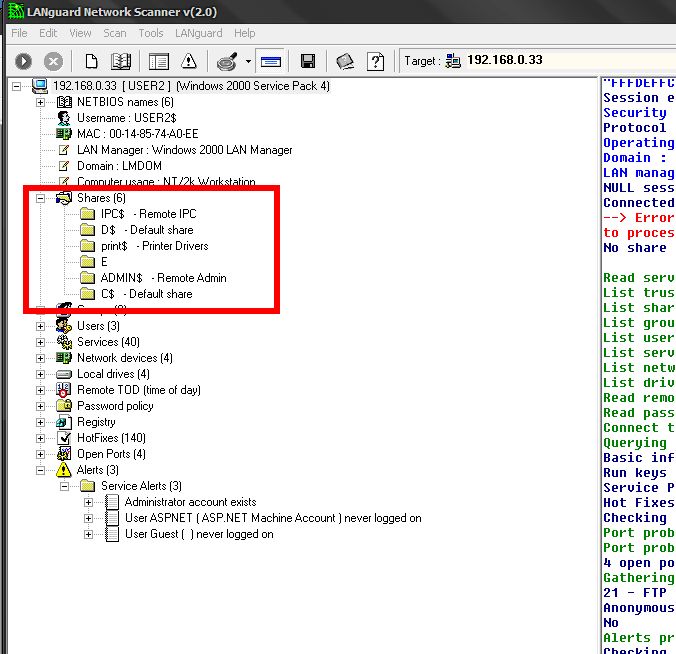
Task: Open the View menu
Action: point(80,33)
